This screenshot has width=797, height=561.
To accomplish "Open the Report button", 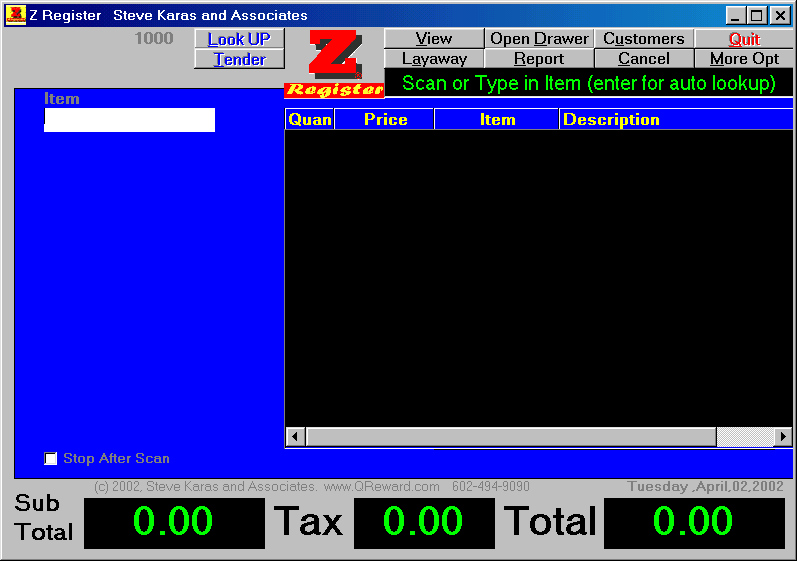I will [x=539, y=58].
